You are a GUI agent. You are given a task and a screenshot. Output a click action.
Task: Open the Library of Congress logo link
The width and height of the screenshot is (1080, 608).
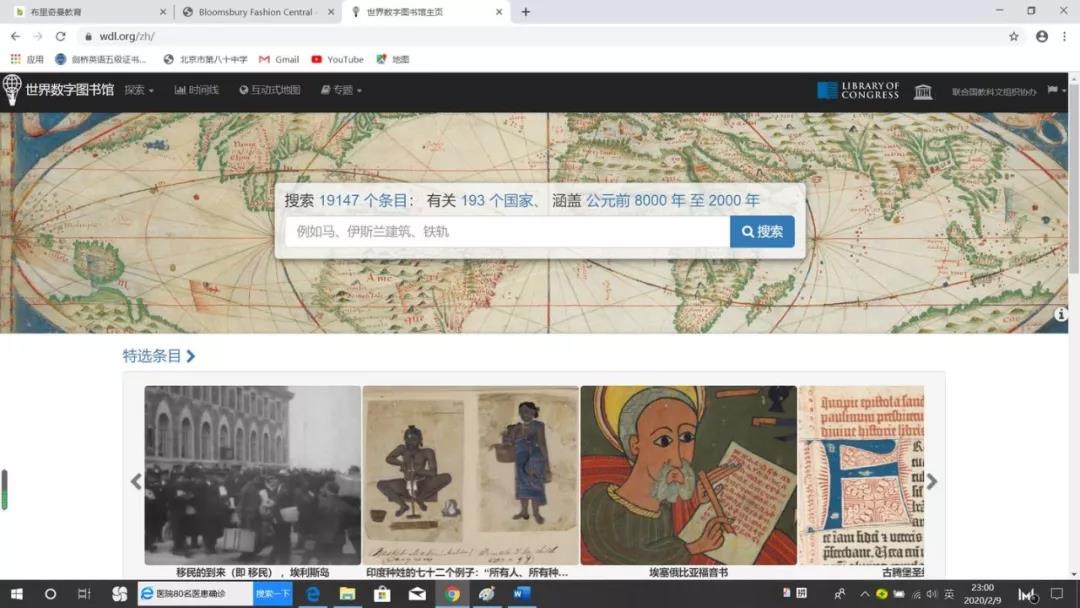coord(858,91)
